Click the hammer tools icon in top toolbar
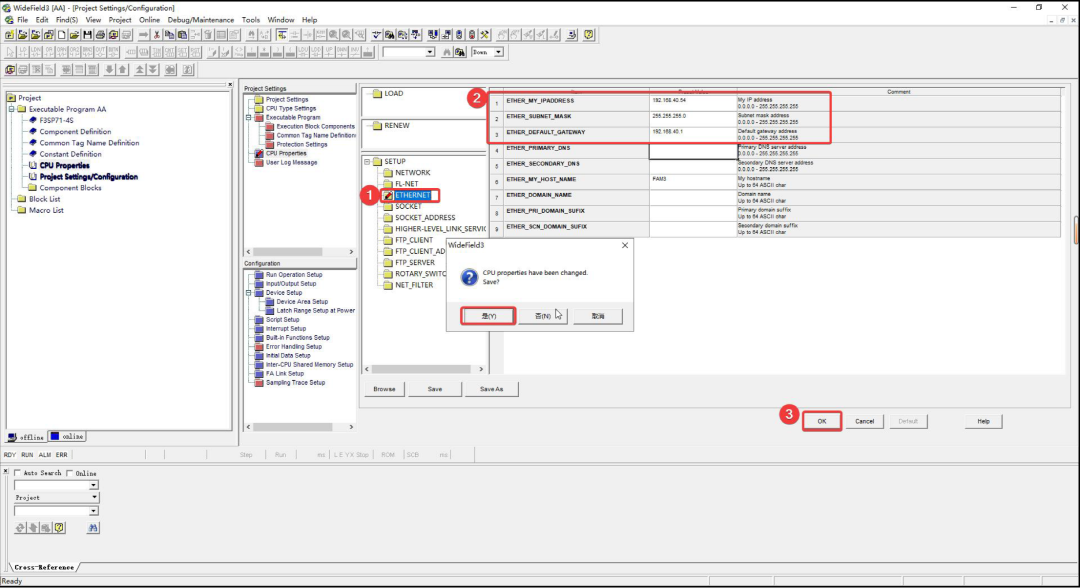1080x588 pixels. coord(485,34)
